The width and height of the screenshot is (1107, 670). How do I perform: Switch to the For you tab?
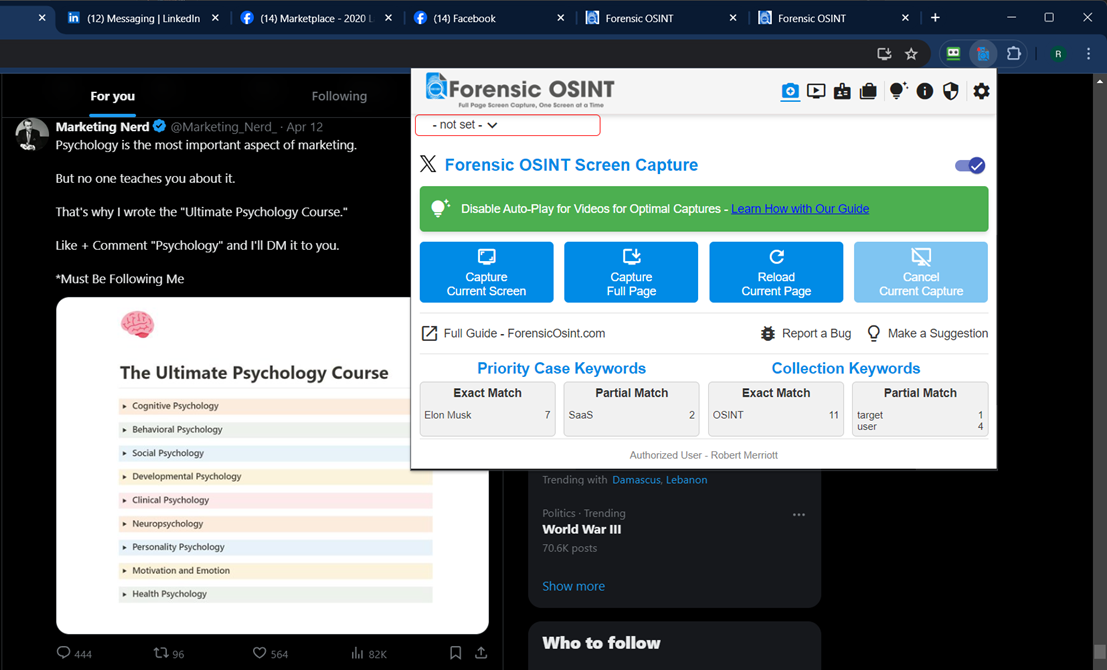click(112, 96)
